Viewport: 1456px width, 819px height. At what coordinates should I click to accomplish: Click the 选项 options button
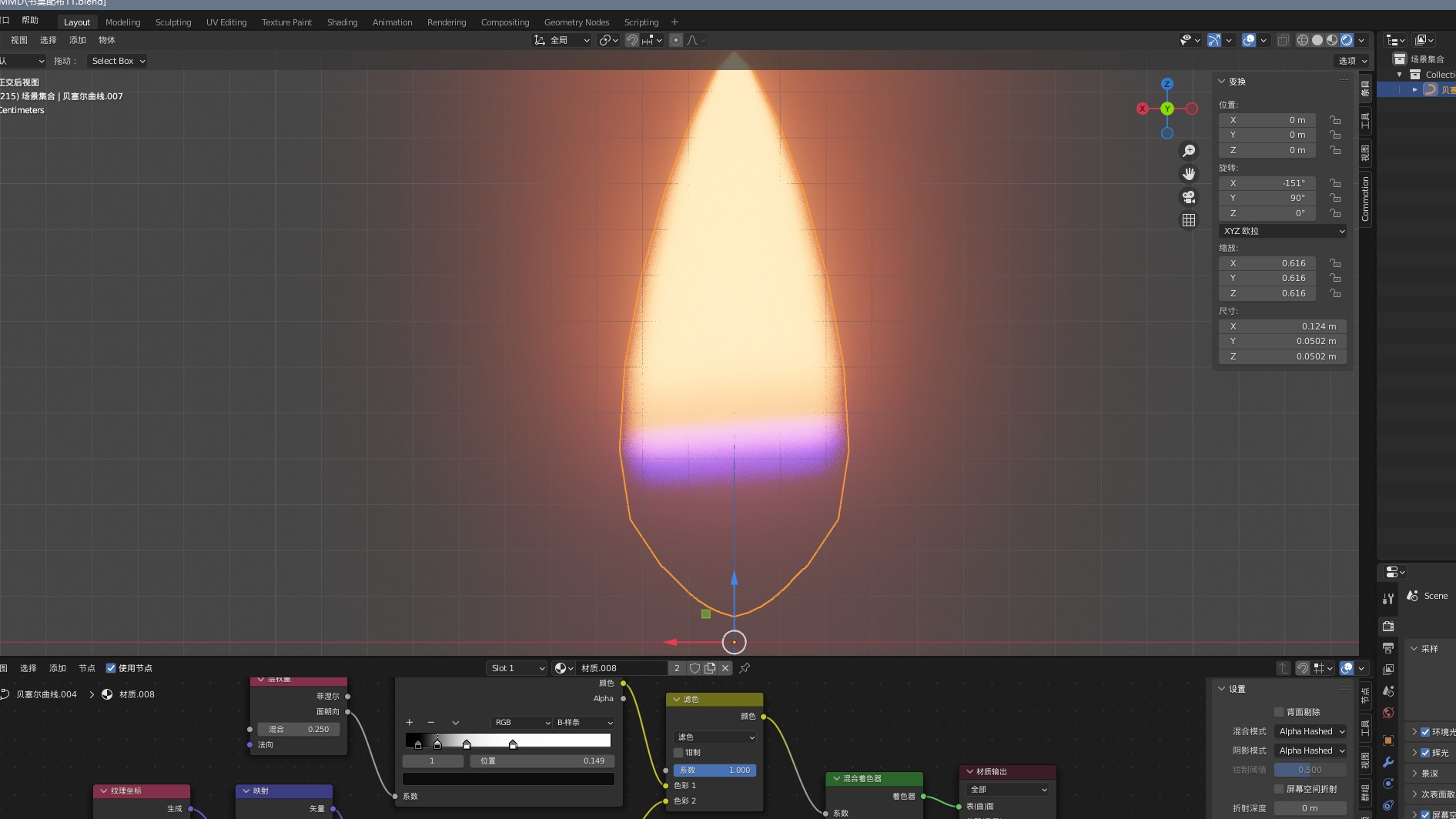[1352, 61]
